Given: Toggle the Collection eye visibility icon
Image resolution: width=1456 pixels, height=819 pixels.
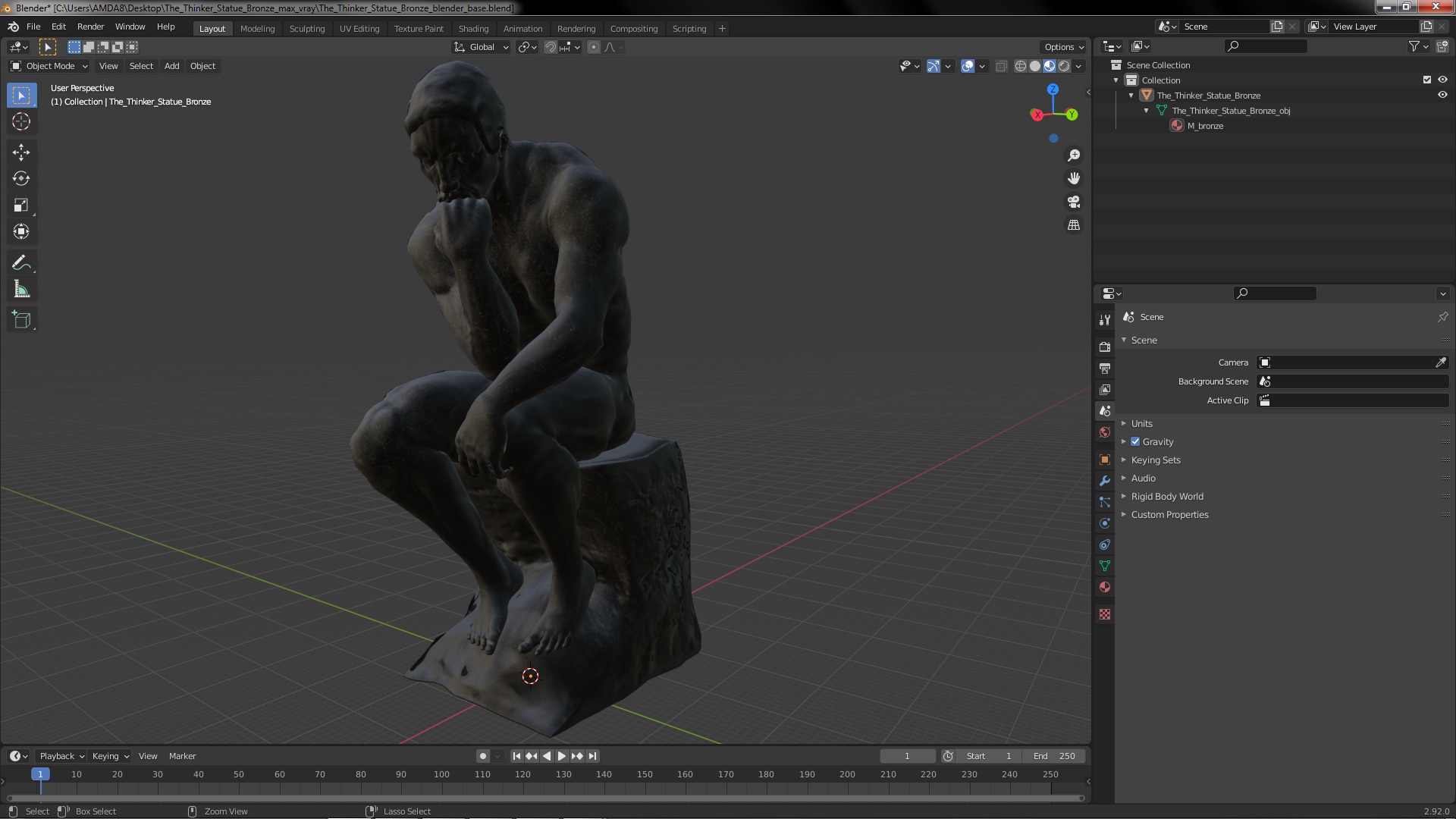Looking at the screenshot, I should pos(1442,80).
